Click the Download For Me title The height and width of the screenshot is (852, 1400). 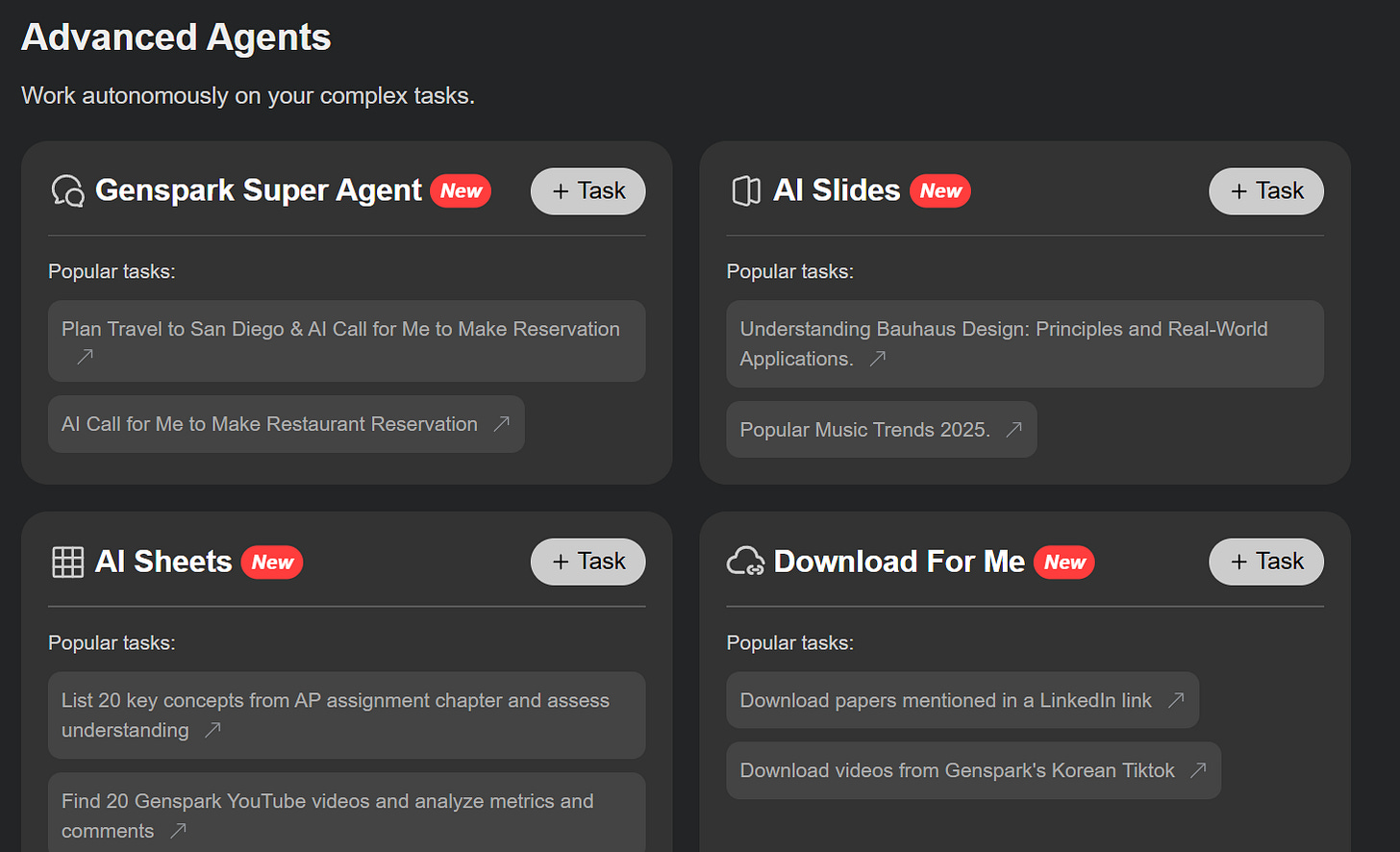tap(899, 562)
